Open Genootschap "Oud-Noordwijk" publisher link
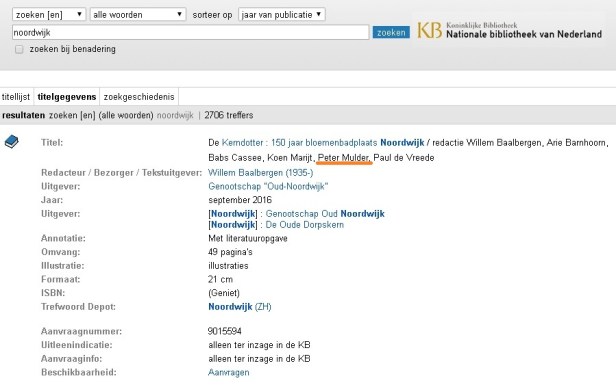Image resolution: width=616 pixels, height=385 pixels. 268,186
